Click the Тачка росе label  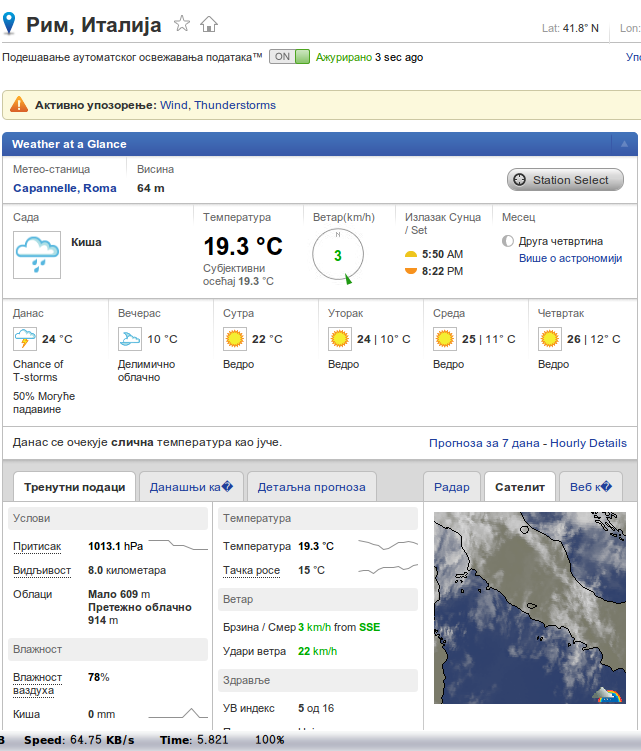point(252,570)
